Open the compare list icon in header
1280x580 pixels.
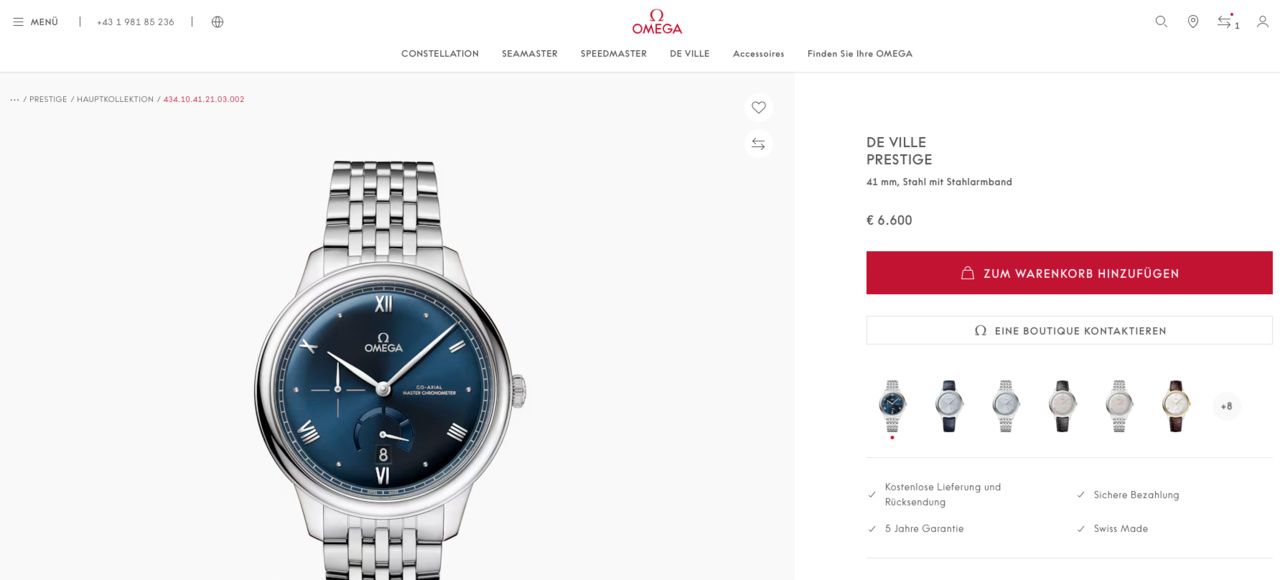click(x=1227, y=21)
